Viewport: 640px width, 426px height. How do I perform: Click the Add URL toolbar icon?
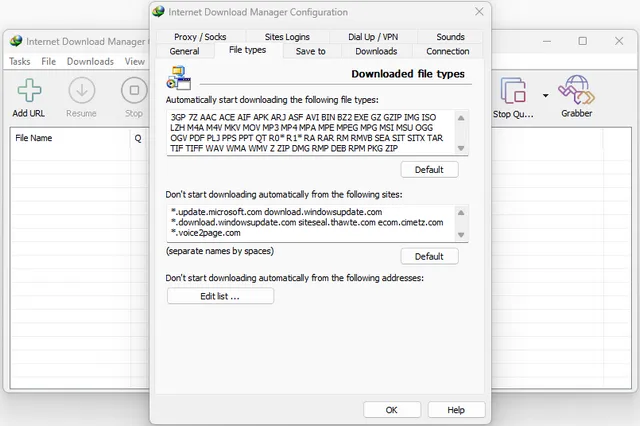[x=28, y=93]
